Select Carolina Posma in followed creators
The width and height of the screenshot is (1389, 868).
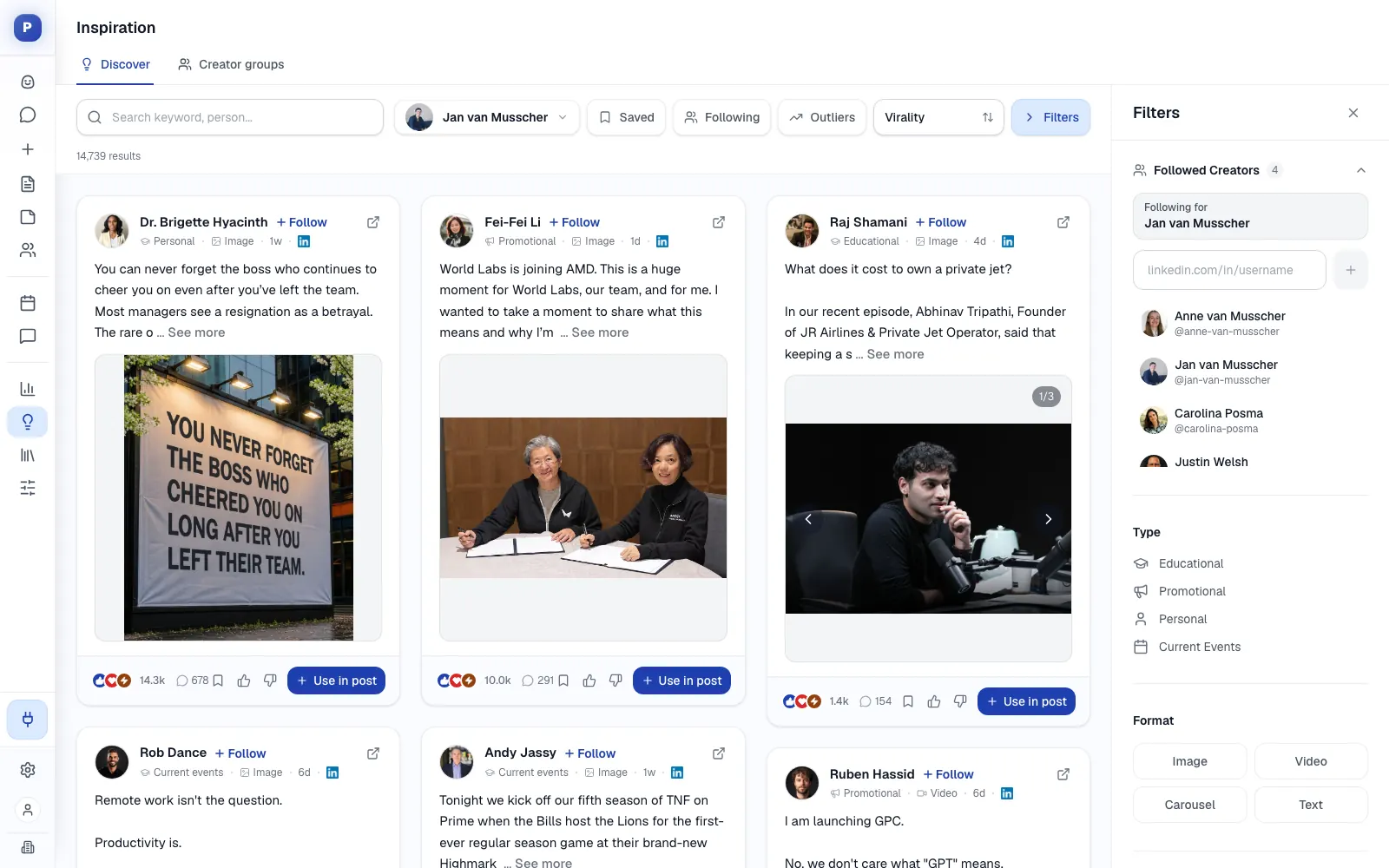(x=1250, y=420)
